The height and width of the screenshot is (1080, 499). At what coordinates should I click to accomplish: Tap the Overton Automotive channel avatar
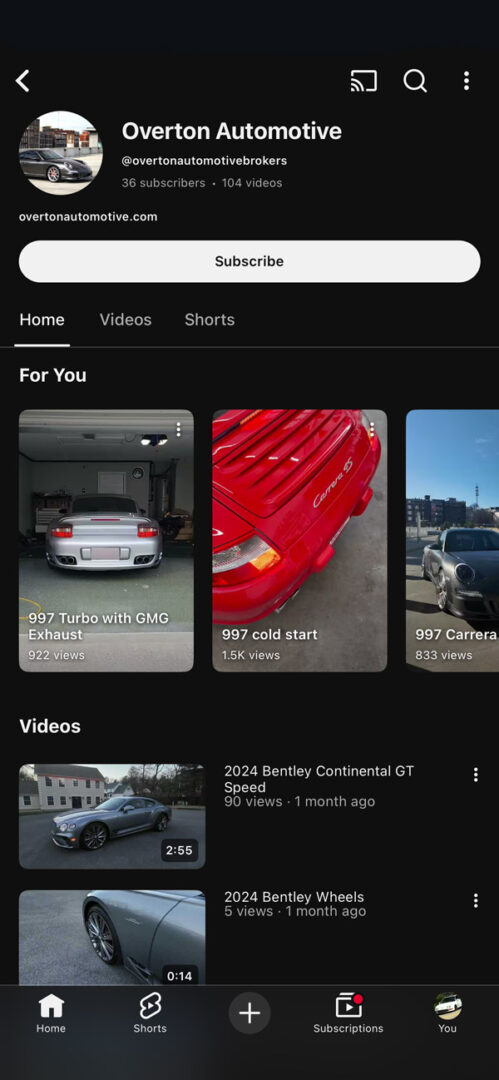(61, 153)
